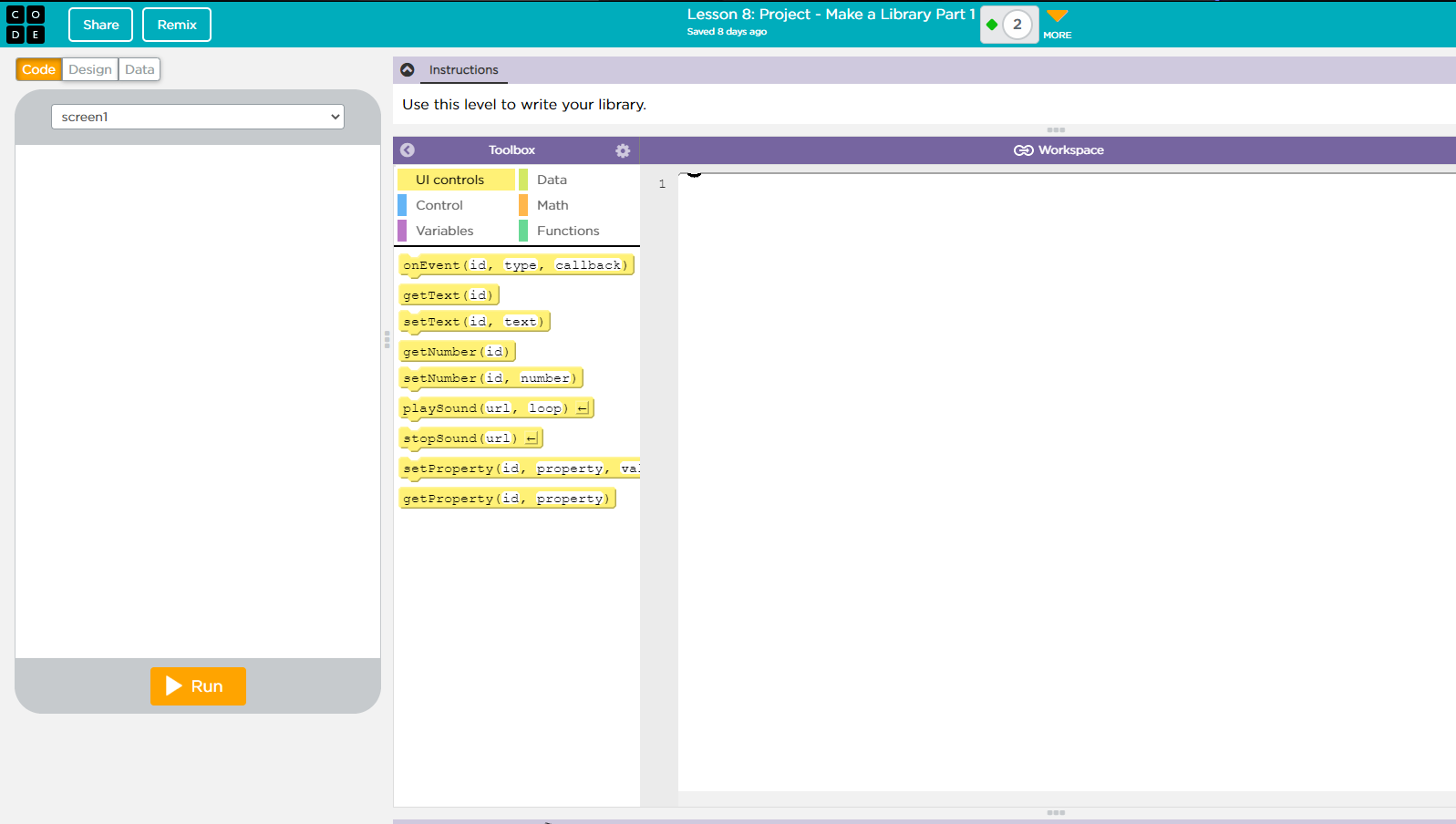This screenshot has width=1456, height=824.
Task: Open the MORE dropdown arrow
Action: 1058,15
